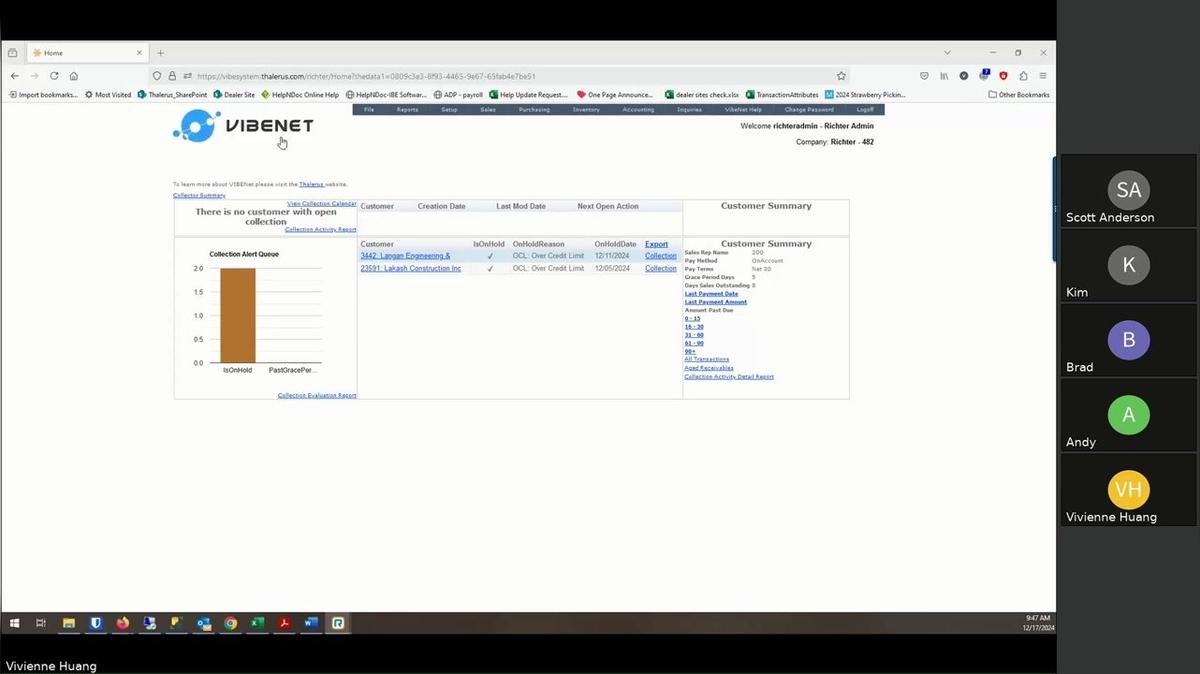The image size is (1200, 674).
Task: Open the tab list chevron dropdown
Action: [948, 52]
